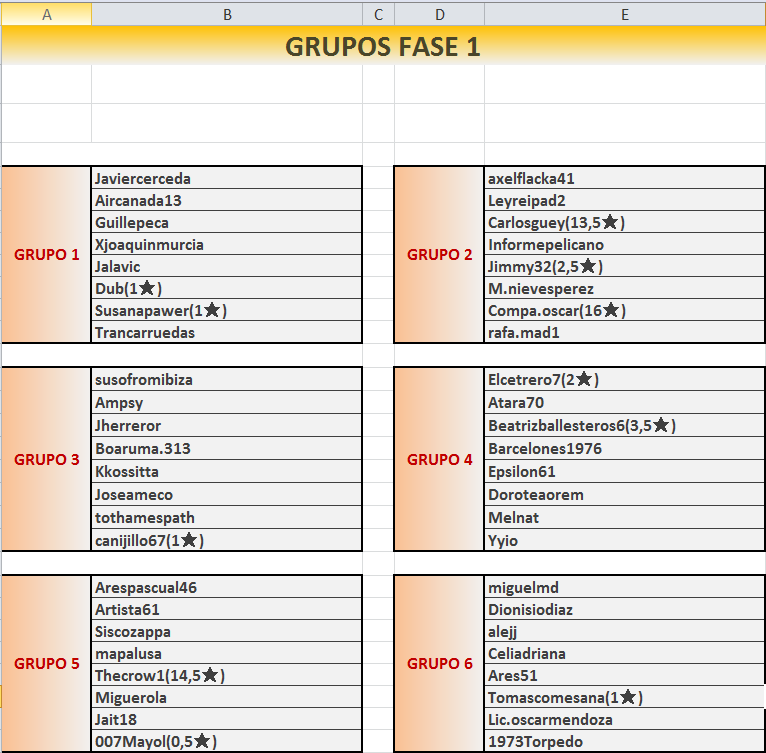Select the GRUPO 4 label cell

[439, 460]
